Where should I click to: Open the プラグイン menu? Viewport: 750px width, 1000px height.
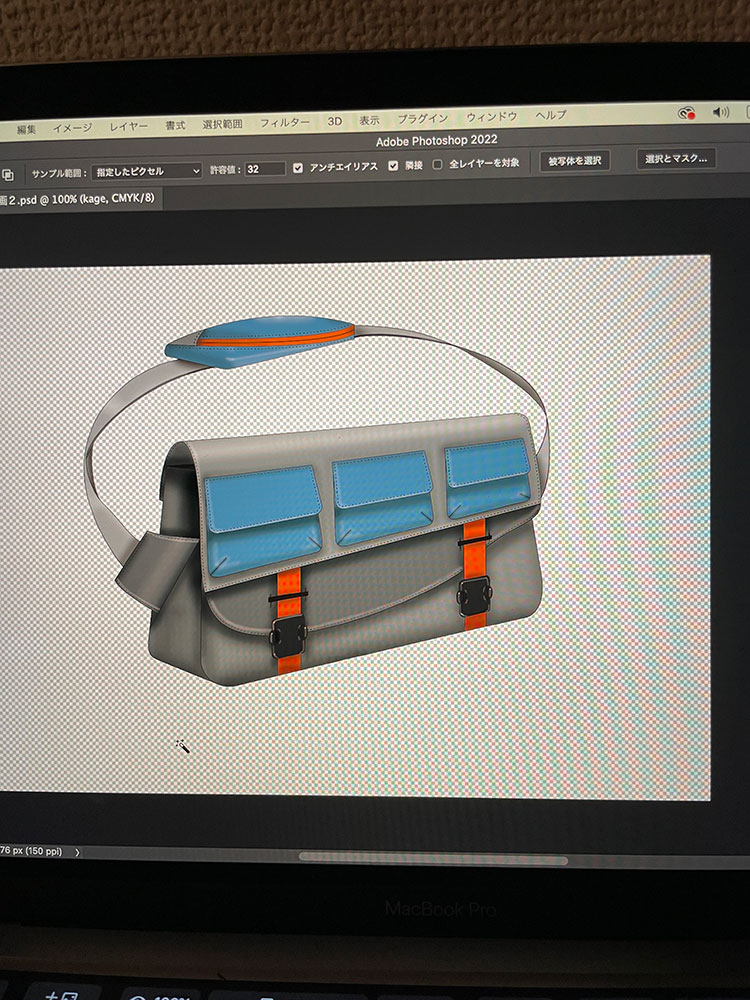[422, 118]
